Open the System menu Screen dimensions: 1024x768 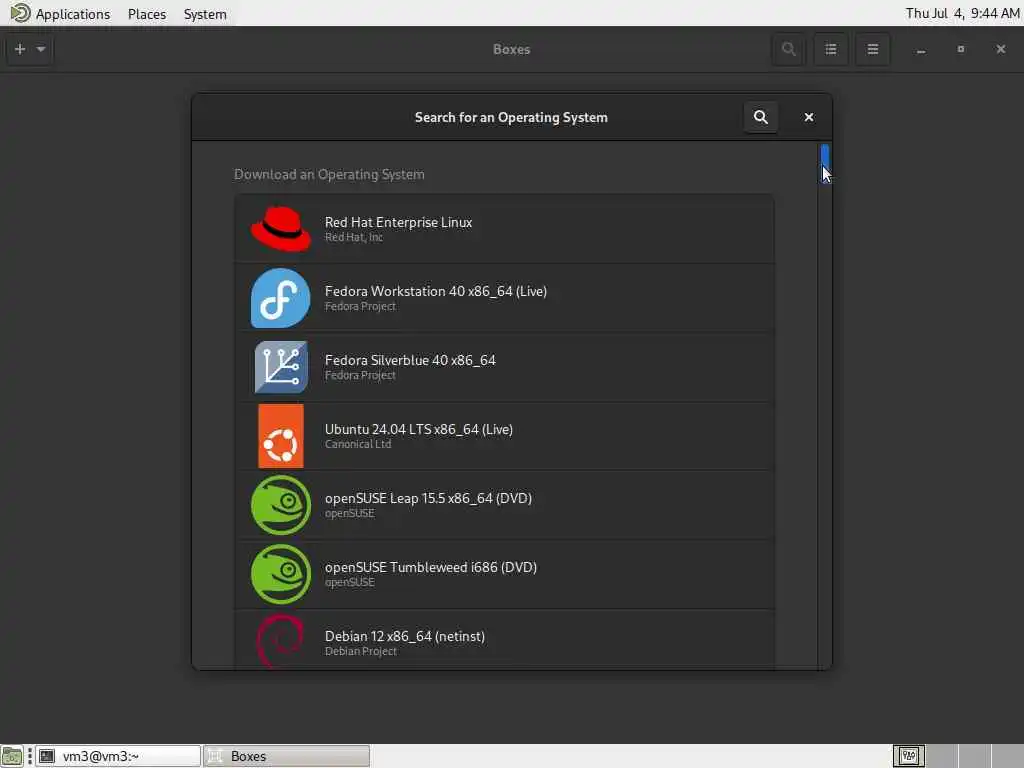click(205, 14)
